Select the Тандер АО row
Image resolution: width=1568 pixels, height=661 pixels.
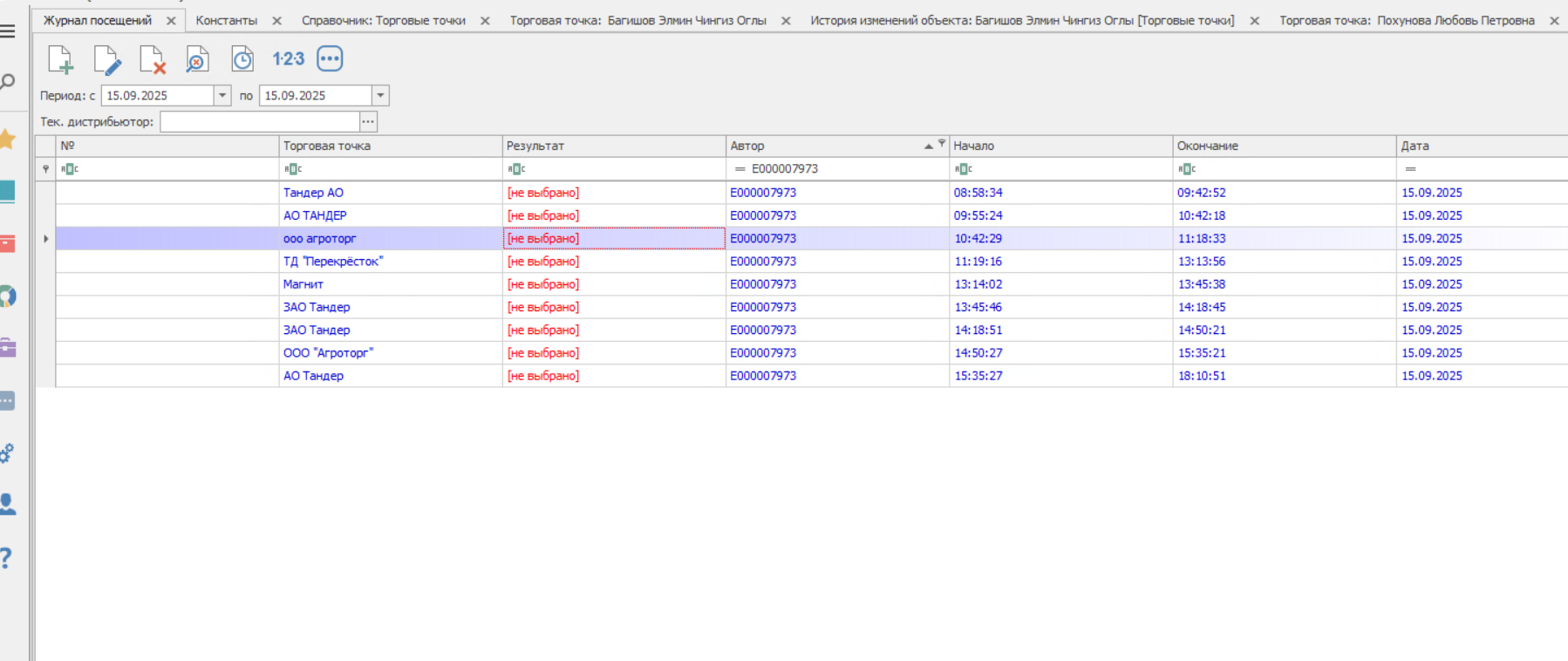pyautogui.click(x=811, y=193)
